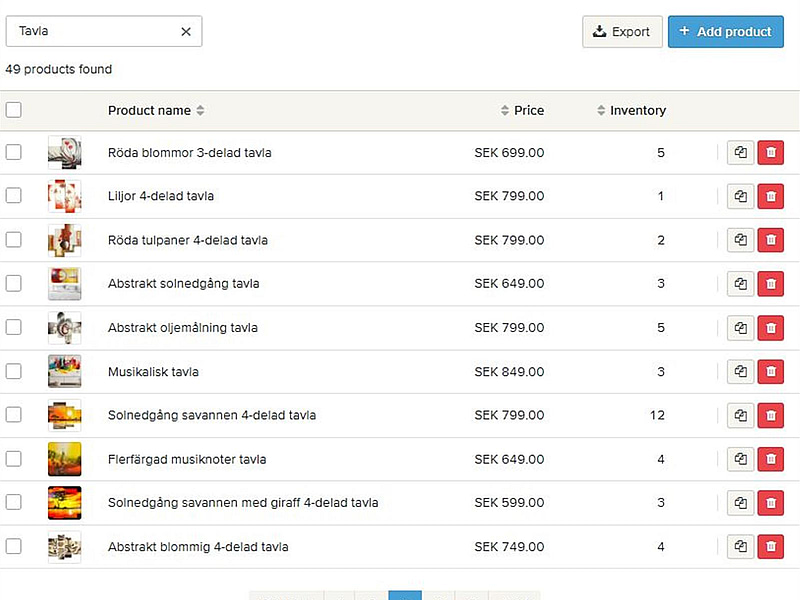The width and height of the screenshot is (800, 600).
Task: Open the Musikalisk tavla product name link
Action: click(153, 372)
